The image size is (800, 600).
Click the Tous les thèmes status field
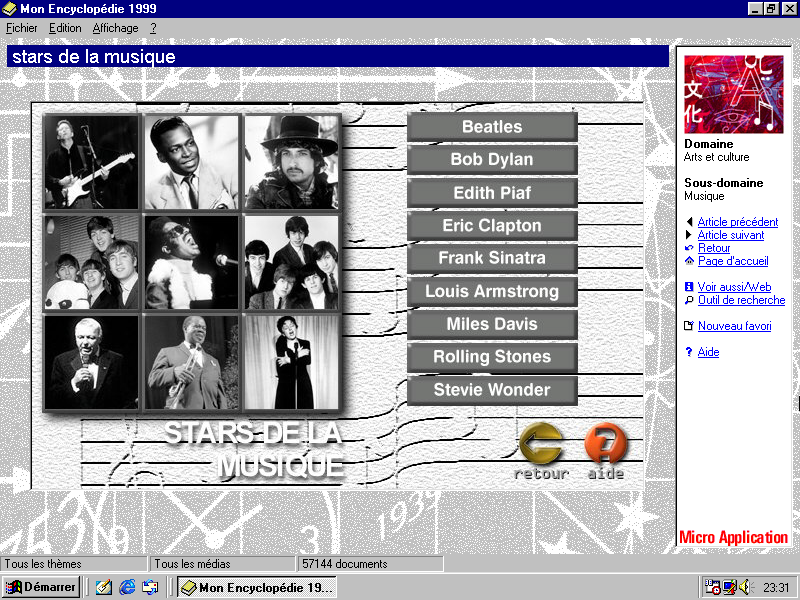(x=73, y=564)
